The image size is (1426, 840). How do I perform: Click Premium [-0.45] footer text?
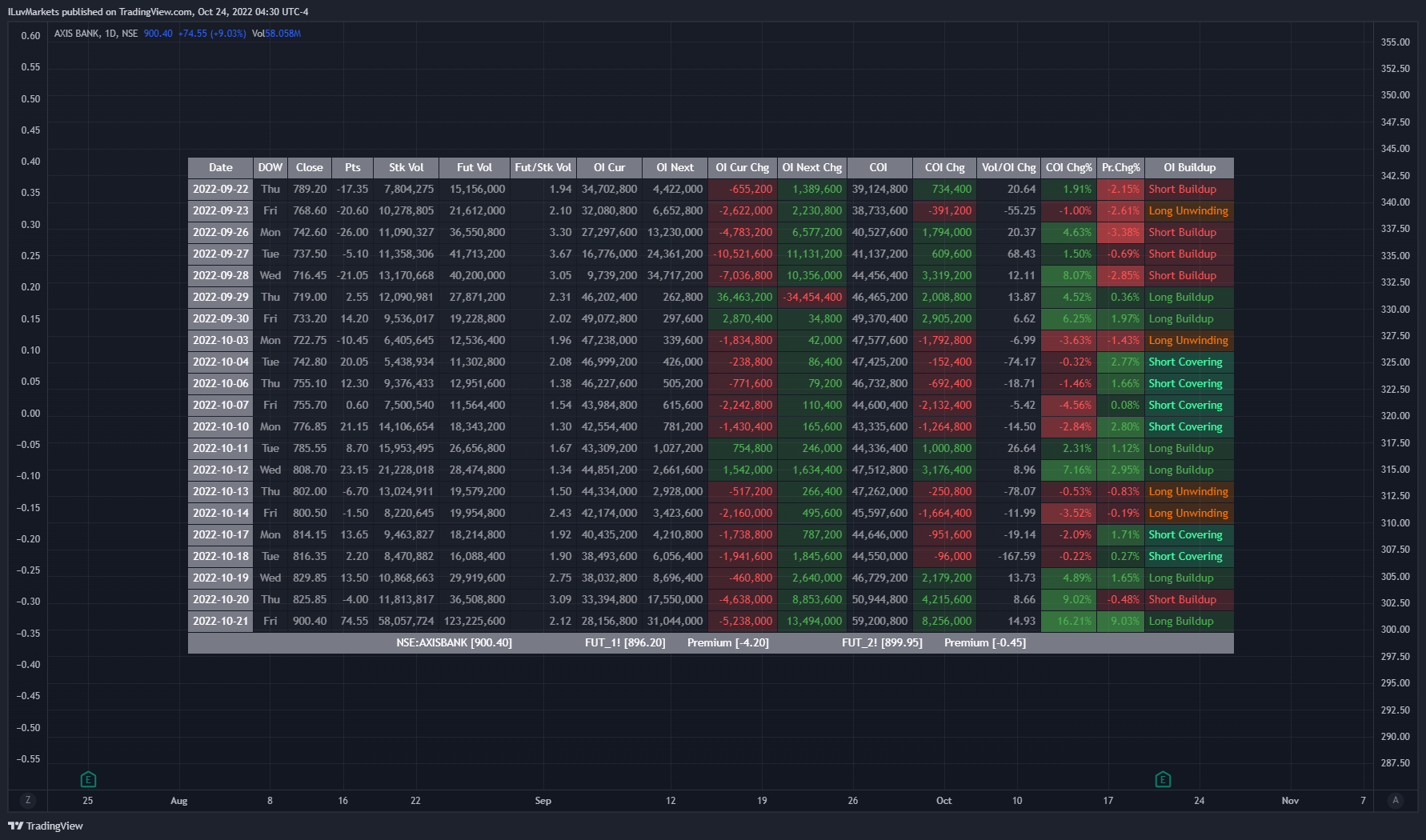coord(985,643)
